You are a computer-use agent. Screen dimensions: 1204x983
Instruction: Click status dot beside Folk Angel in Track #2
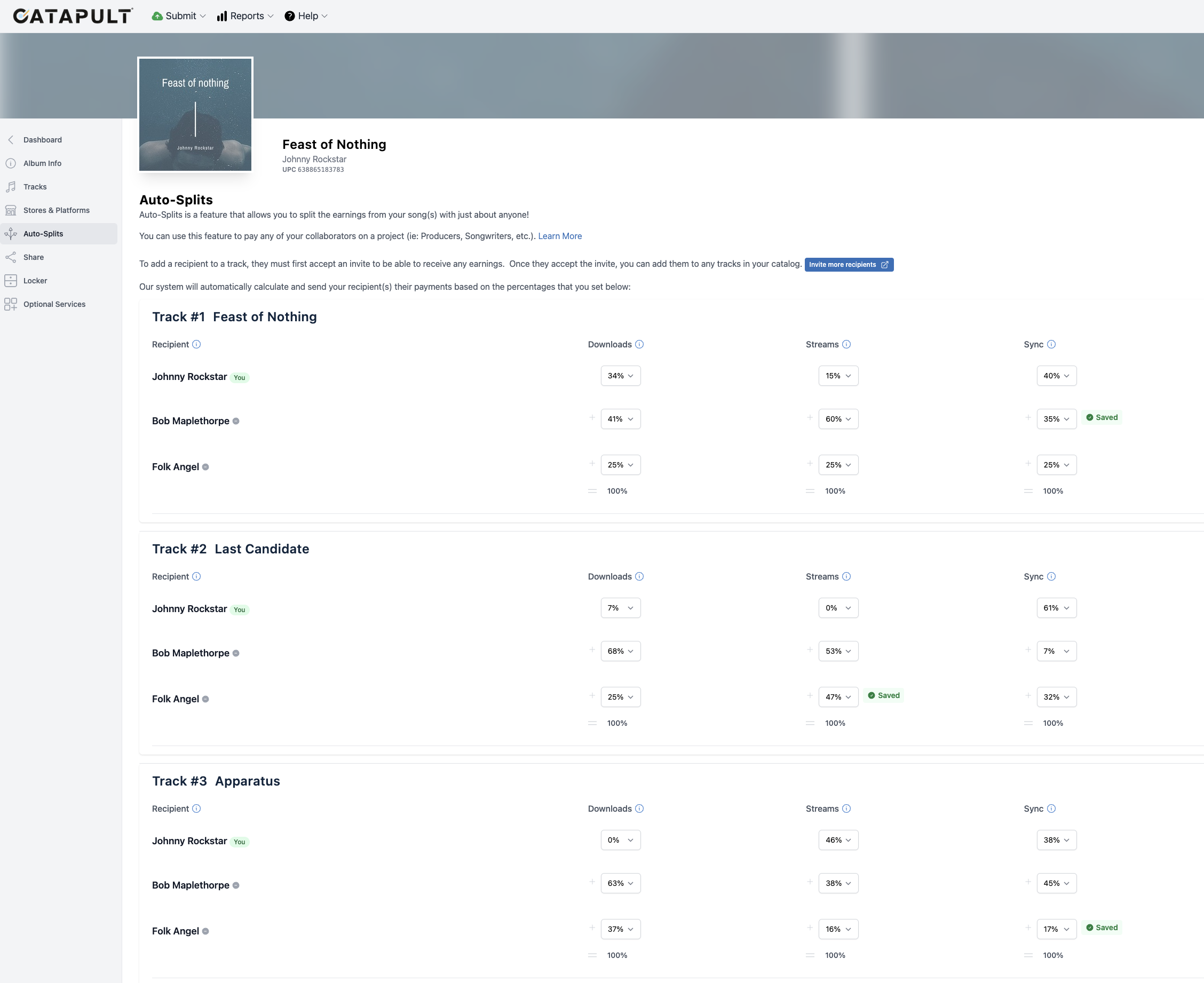[205, 699]
